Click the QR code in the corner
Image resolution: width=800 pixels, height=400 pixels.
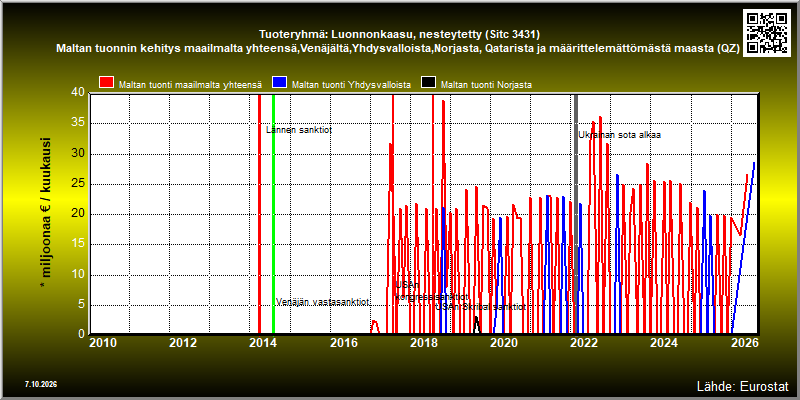point(766,33)
